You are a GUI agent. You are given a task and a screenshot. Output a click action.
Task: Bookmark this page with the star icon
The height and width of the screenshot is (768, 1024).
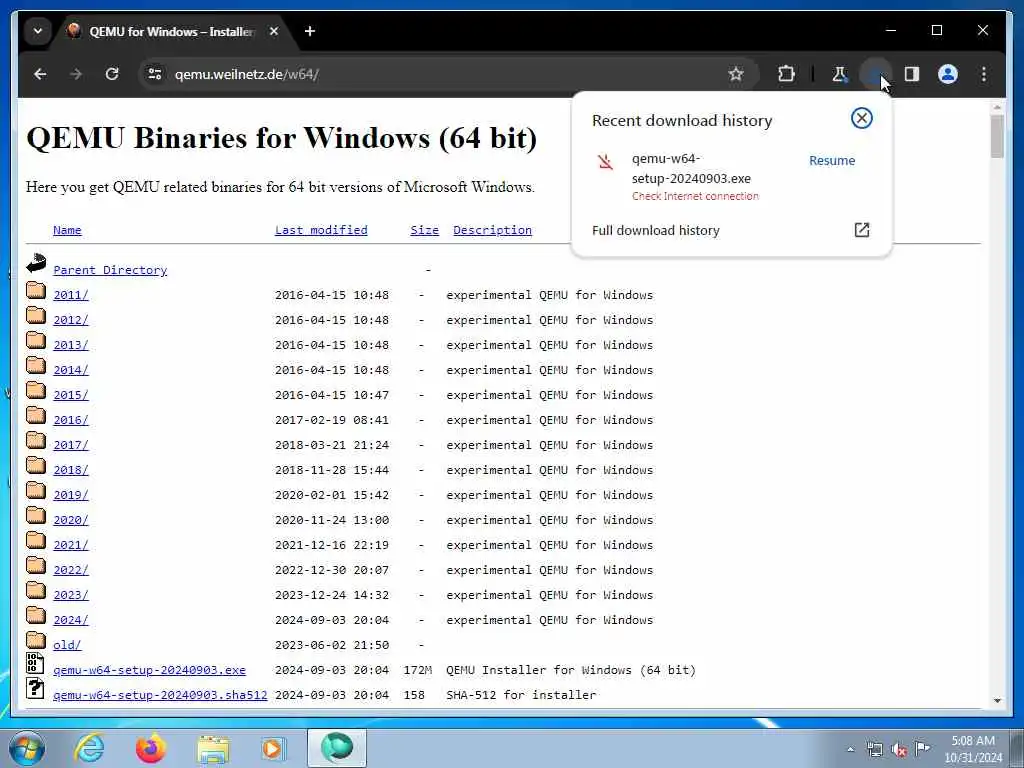[736, 74]
